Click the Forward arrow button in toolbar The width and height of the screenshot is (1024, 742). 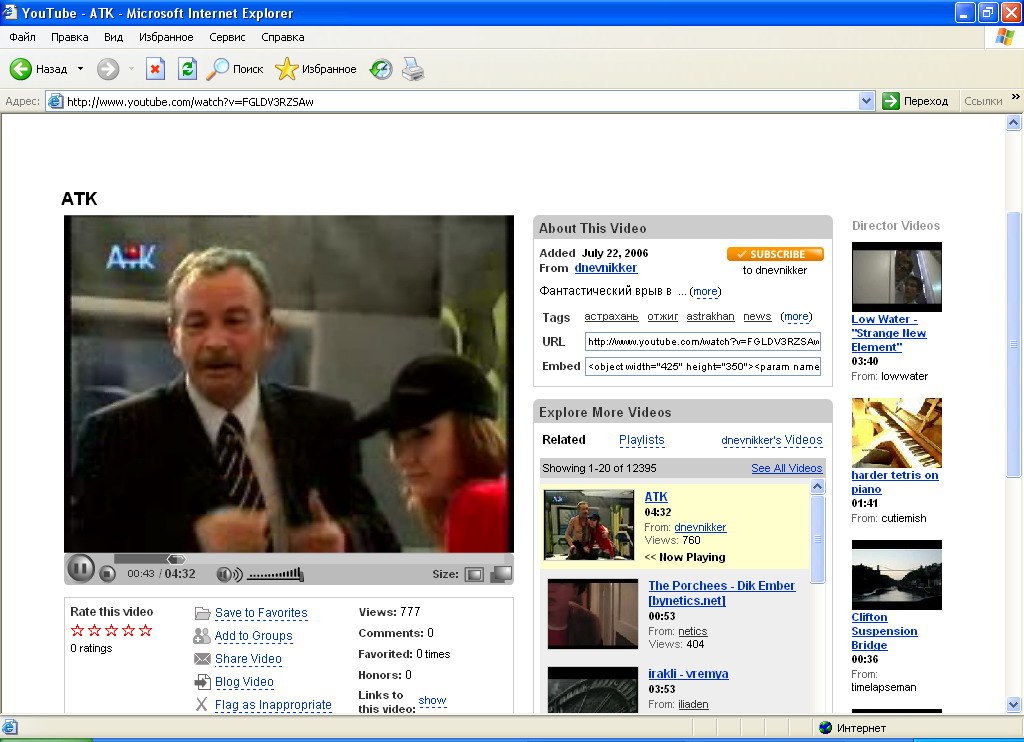pos(108,69)
